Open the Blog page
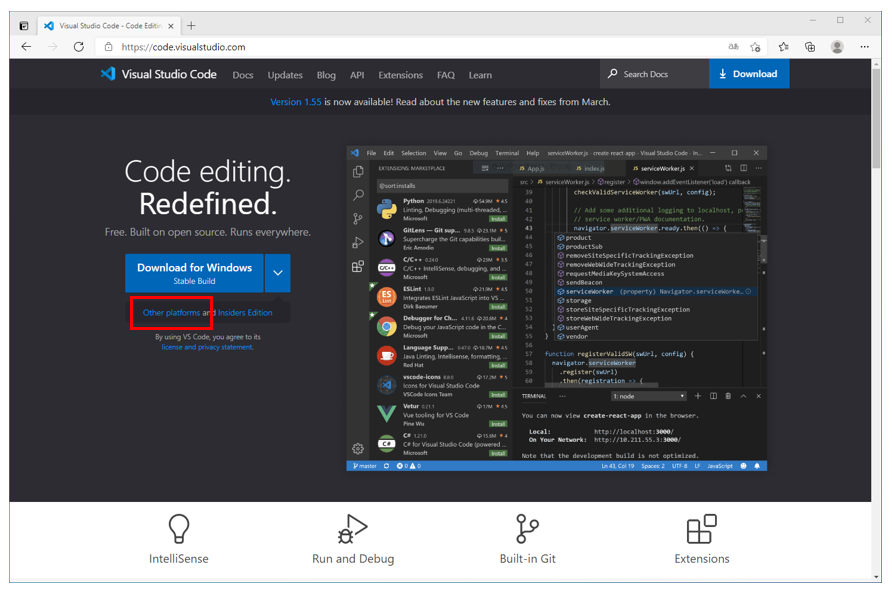Viewport: 892px width, 591px height. point(326,75)
